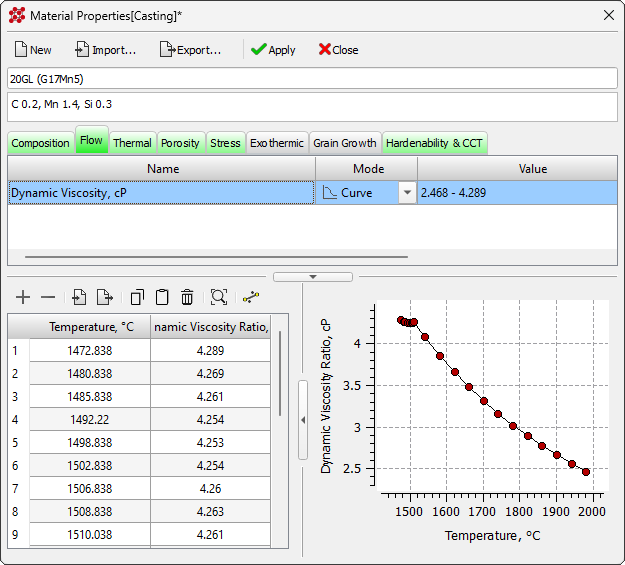Select the Porosity tab
This screenshot has height=565, width=625.
[180, 143]
